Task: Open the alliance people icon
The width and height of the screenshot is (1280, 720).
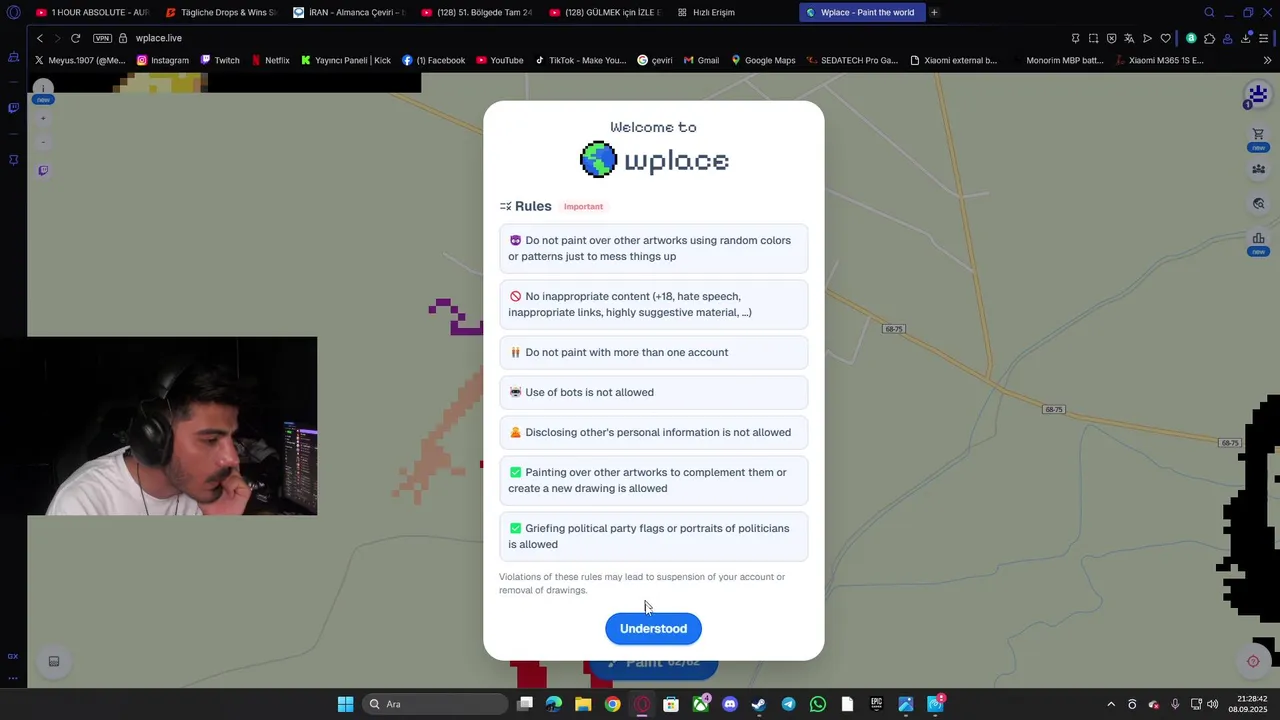Action: [1258, 169]
